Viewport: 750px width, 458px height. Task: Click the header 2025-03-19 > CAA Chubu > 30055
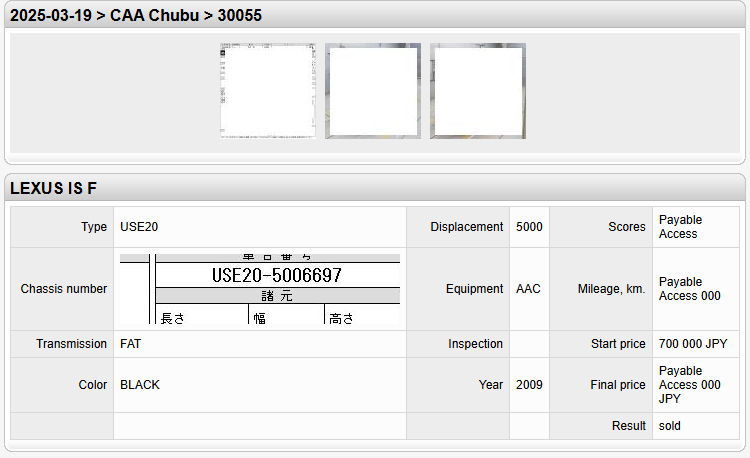click(136, 15)
